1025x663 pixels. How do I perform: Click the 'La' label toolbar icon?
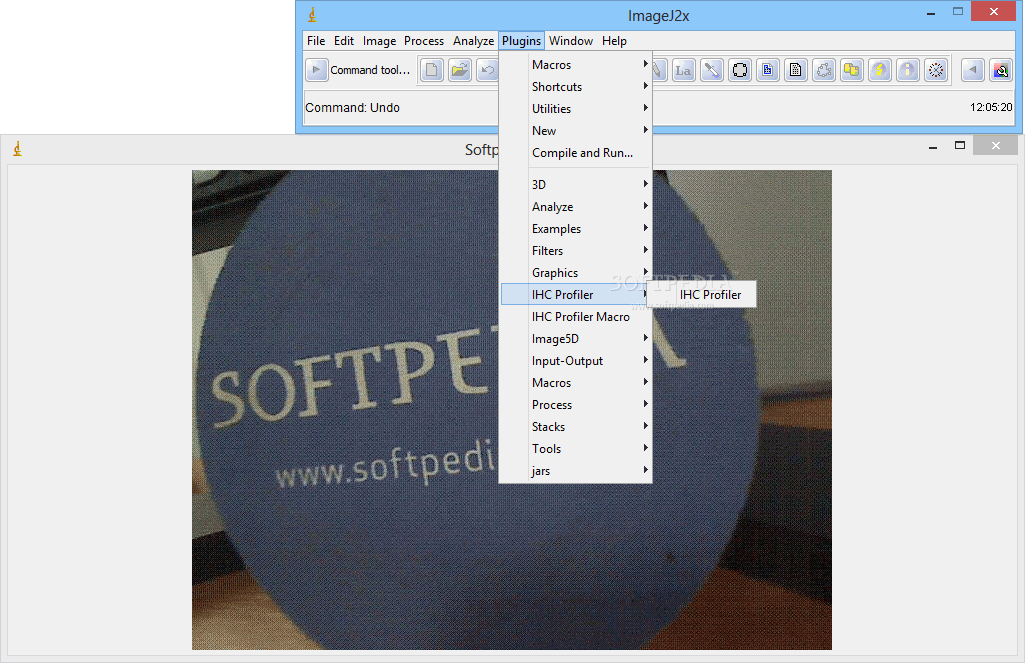tap(683, 70)
